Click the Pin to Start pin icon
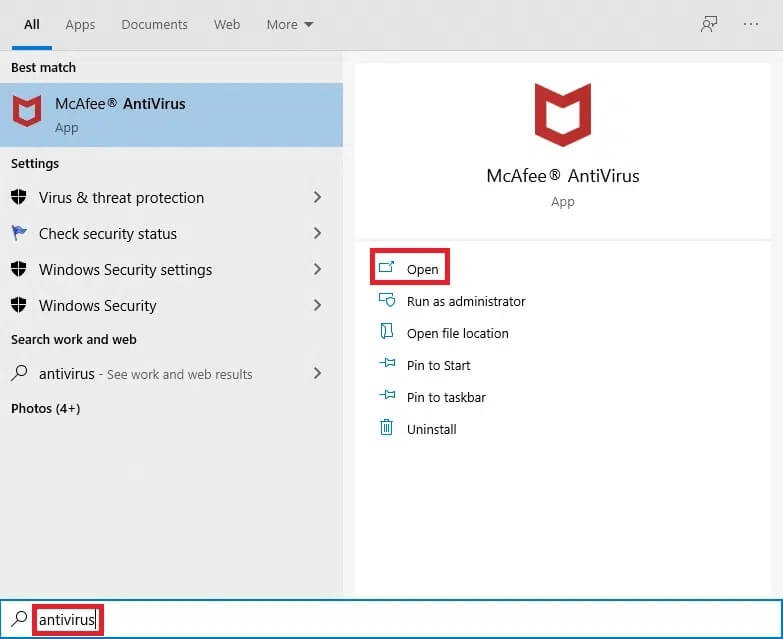783x639 pixels. pyautogui.click(x=387, y=363)
